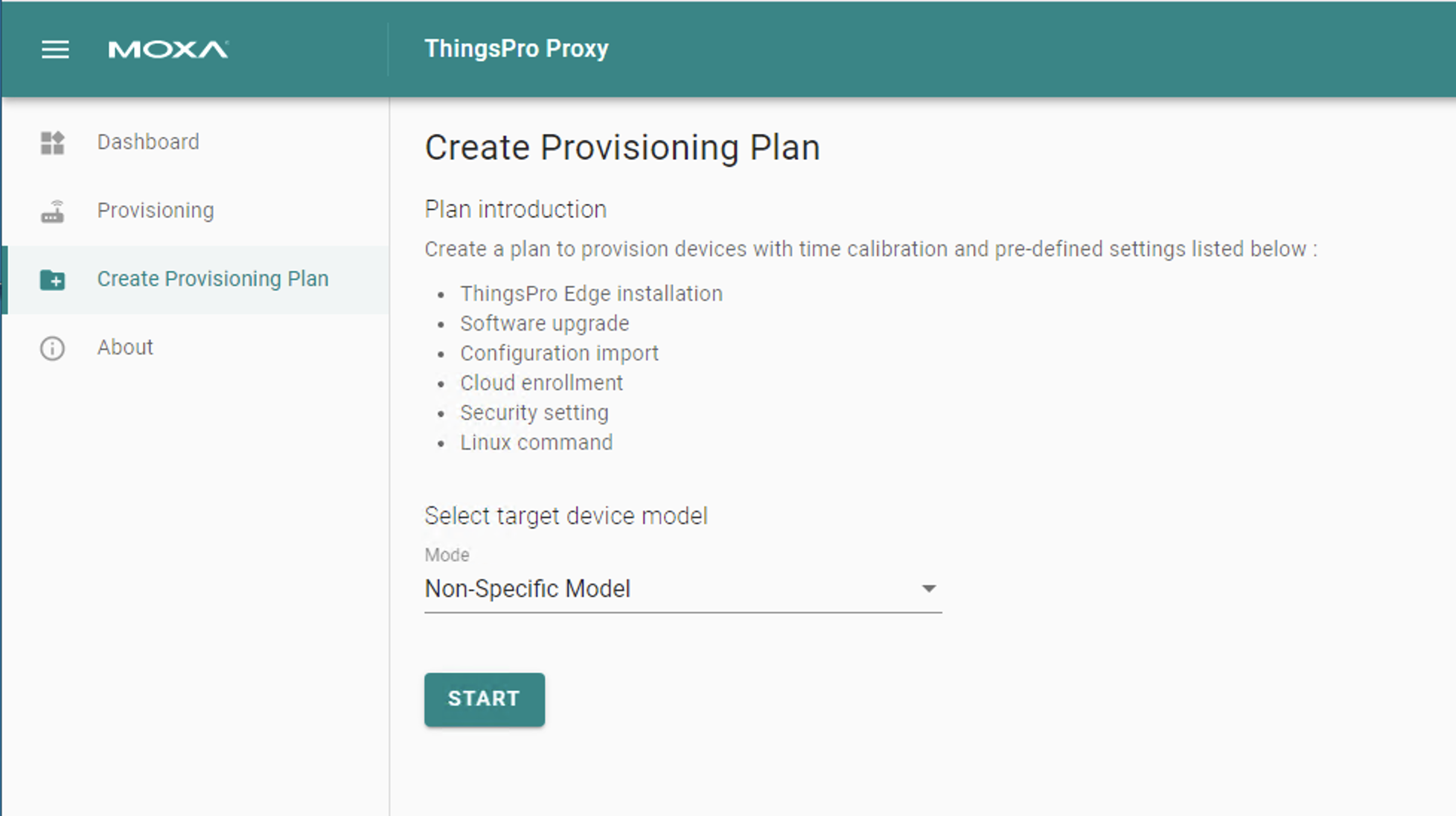Image resolution: width=1456 pixels, height=816 pixels.
Task: Click the folder-plus Create Provisioning Plan icon
Action: [x=52, y=280]
